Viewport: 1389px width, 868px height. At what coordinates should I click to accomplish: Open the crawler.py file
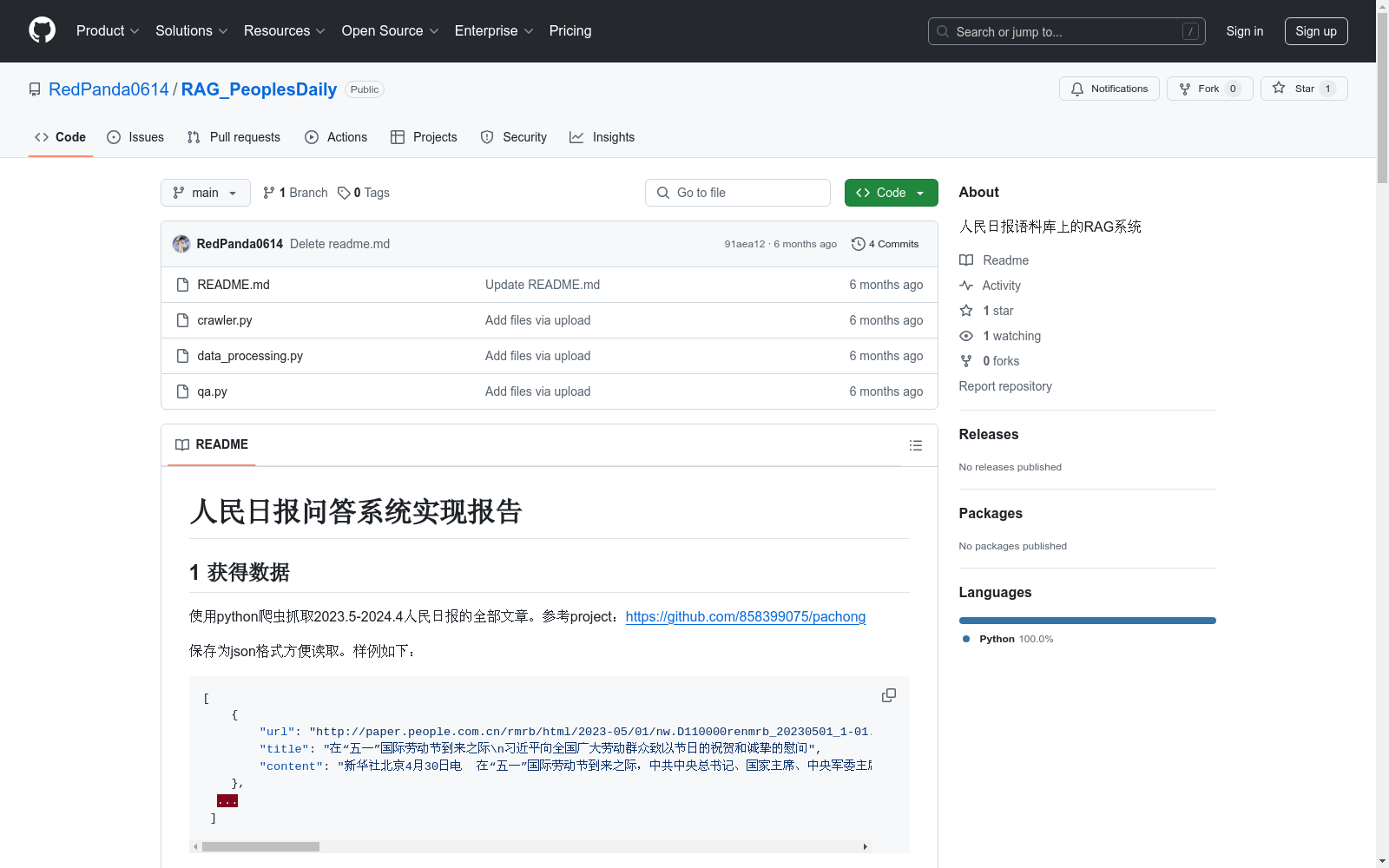pyautogui.click(x=225, y=320)
